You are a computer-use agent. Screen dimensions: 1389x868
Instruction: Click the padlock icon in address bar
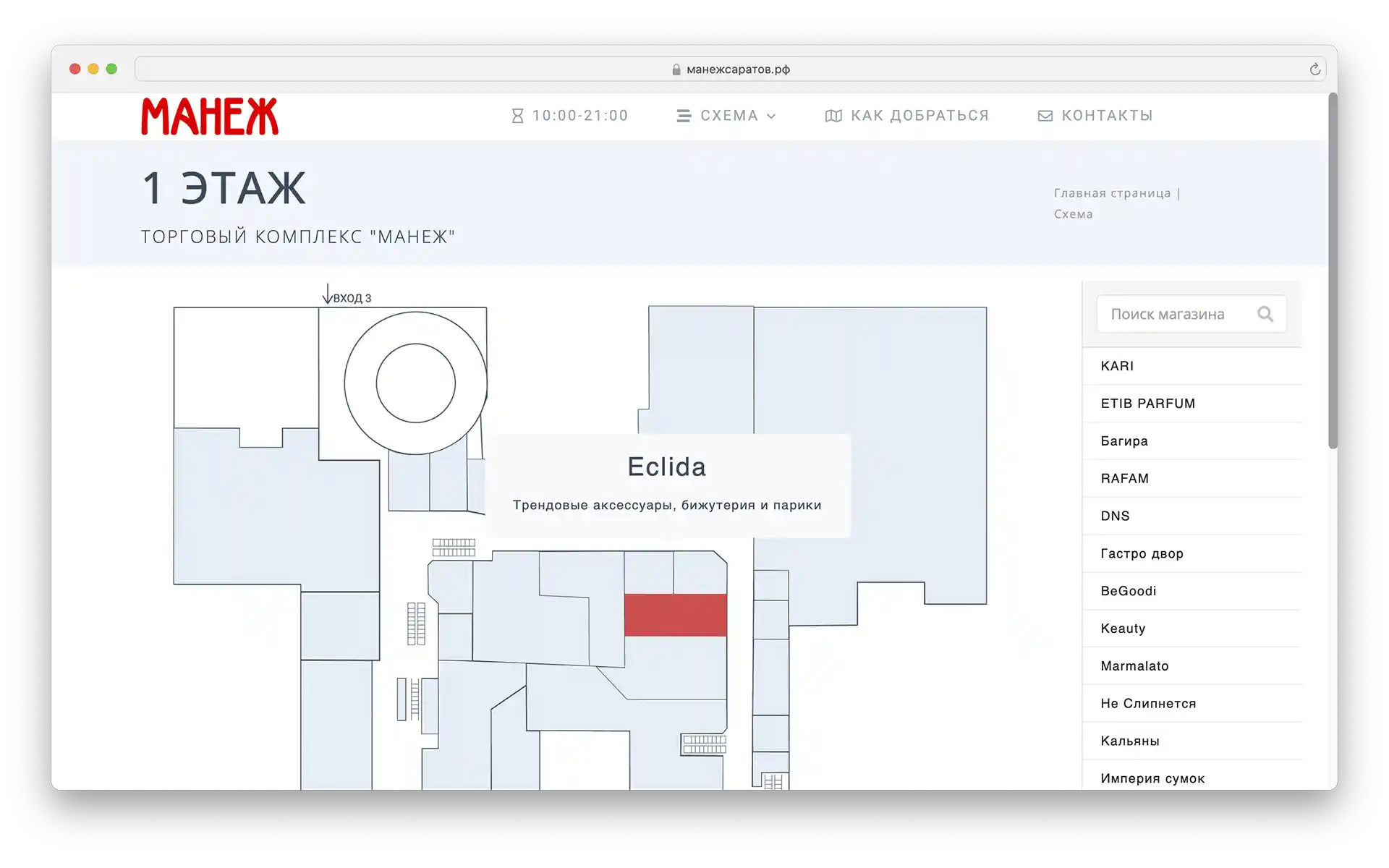(676, 69)
